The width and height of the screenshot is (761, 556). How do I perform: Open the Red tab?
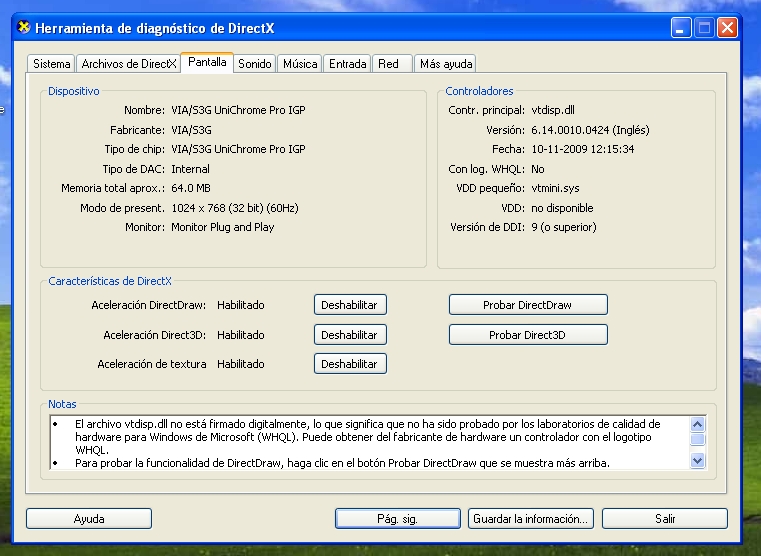click(x=393, y=64)
